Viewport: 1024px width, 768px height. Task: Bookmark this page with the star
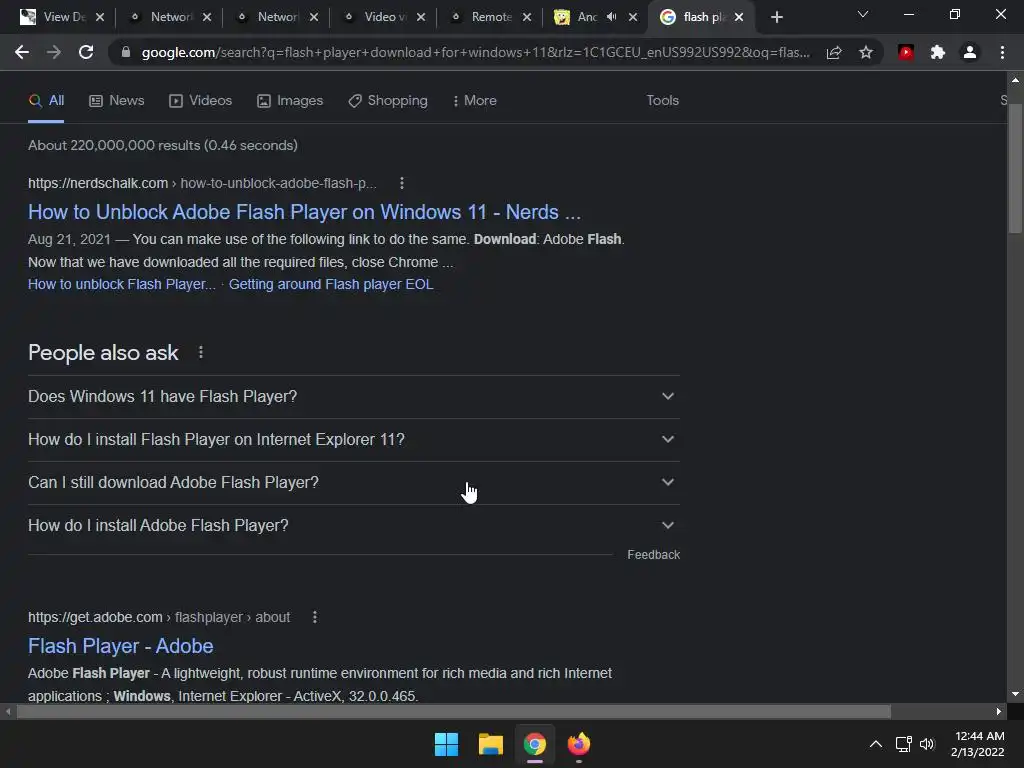(x=866, y=52)
